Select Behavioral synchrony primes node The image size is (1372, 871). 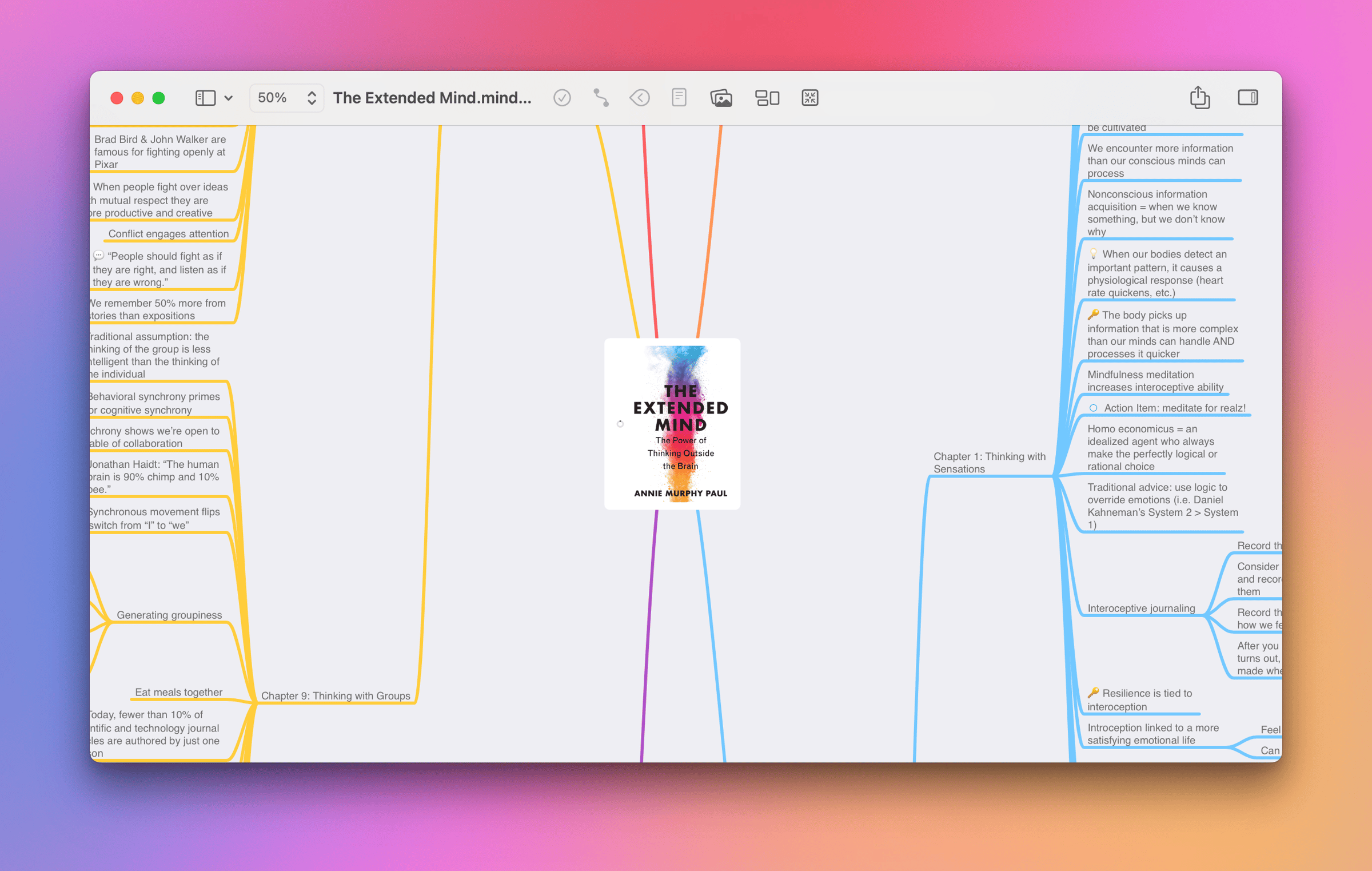coord(155,403)
